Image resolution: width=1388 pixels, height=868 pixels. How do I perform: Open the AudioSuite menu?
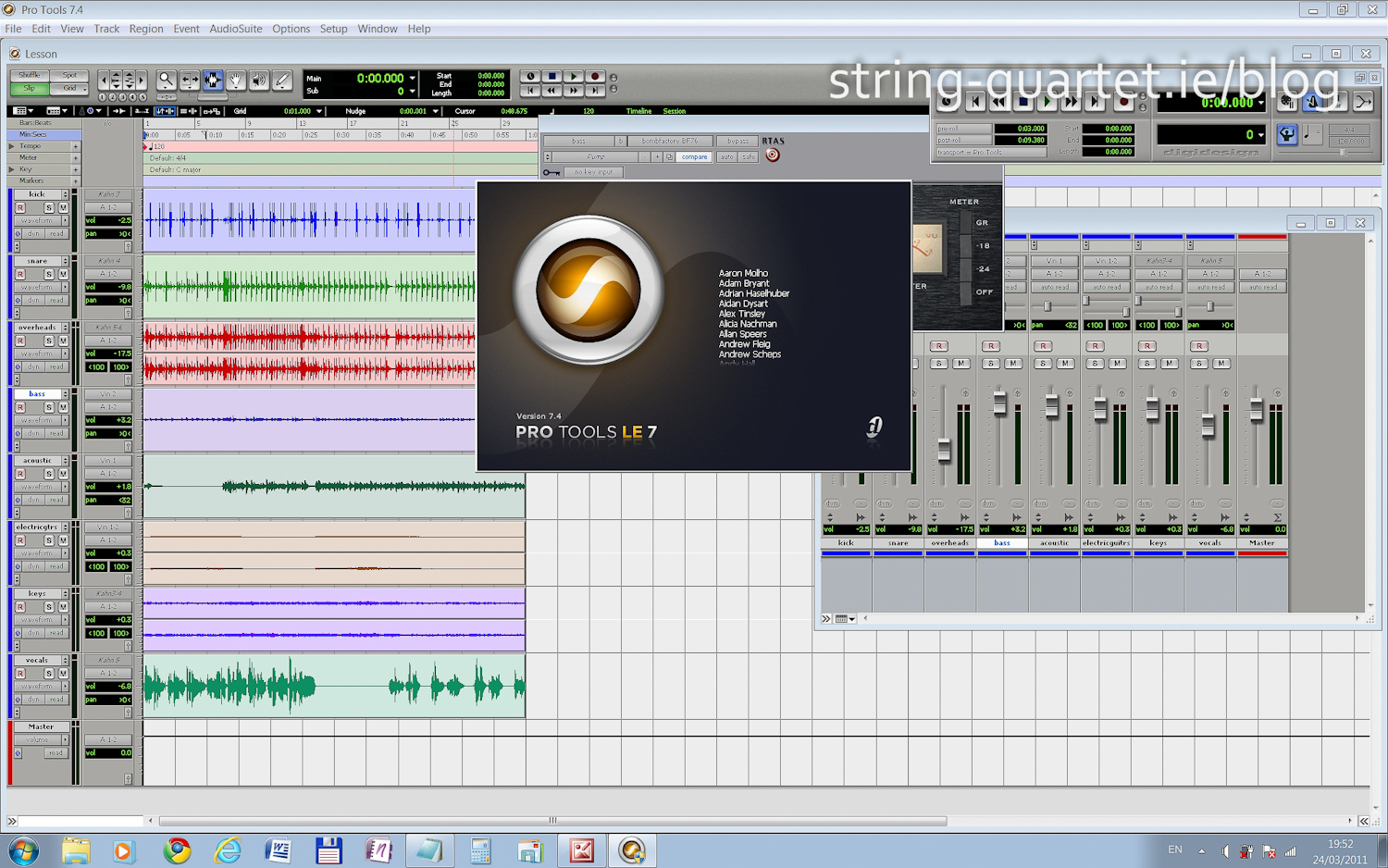(x=235, y=29)
